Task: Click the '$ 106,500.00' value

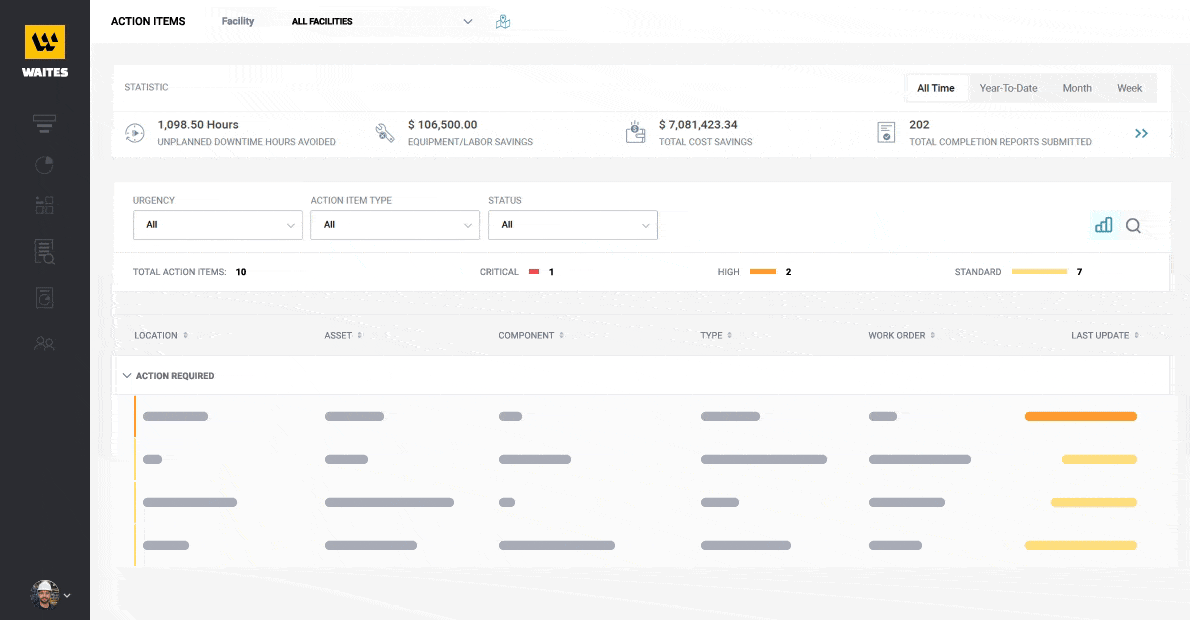Action: (x=442, y=124)
